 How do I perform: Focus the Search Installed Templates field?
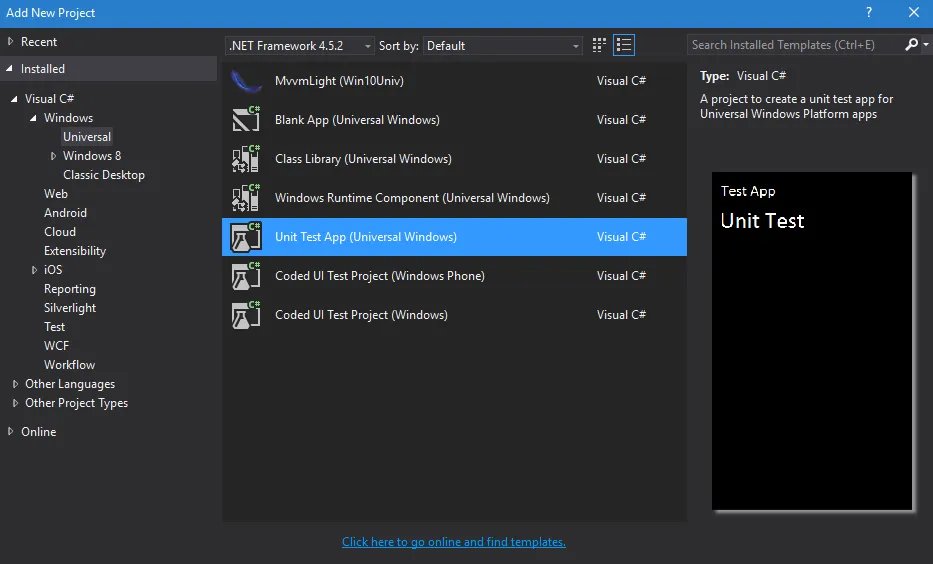795,45
